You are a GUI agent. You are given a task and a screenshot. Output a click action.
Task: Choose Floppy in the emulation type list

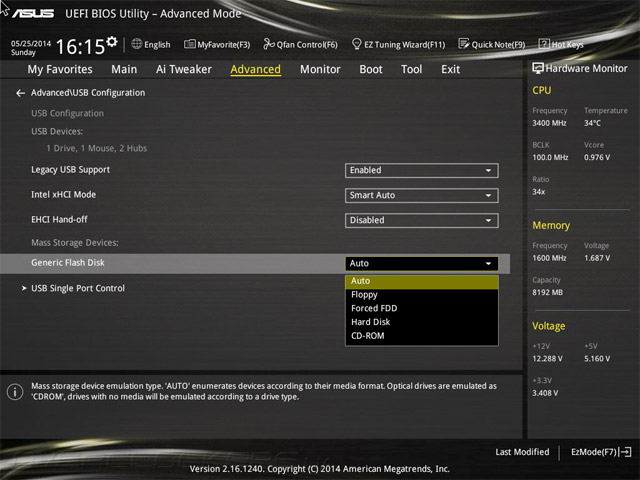[x=422, y=295]
